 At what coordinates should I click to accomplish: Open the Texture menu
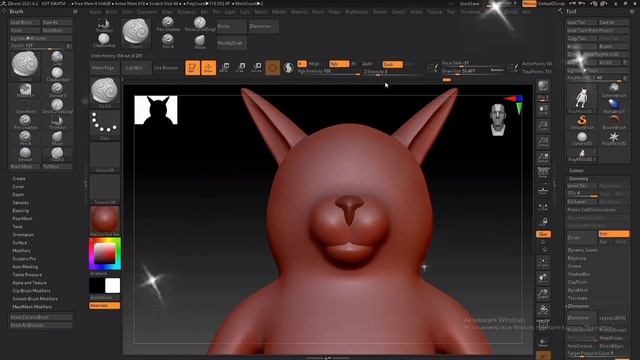point(434,12)
